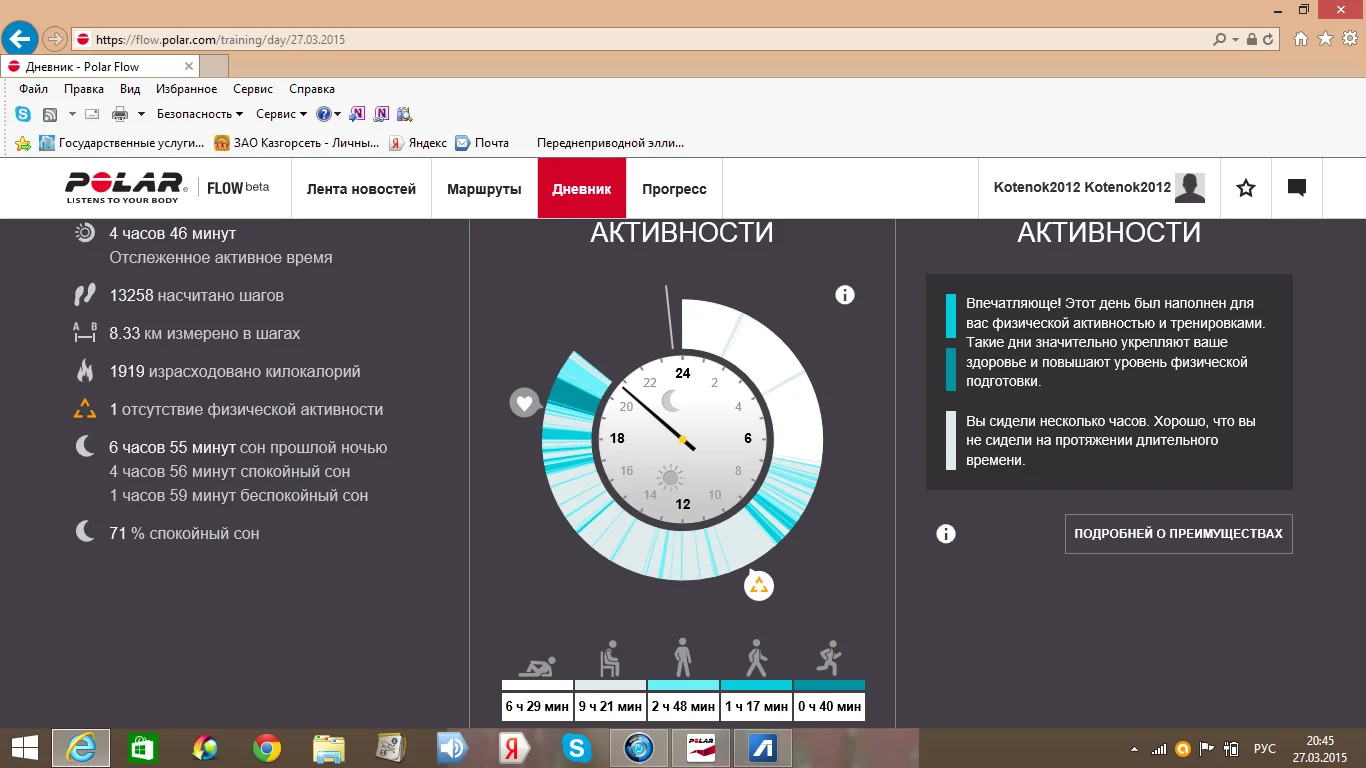This screenshot has width=1366, height=768.
Task: Open Skype from the Windows taskbar
Action: [576, 747]
